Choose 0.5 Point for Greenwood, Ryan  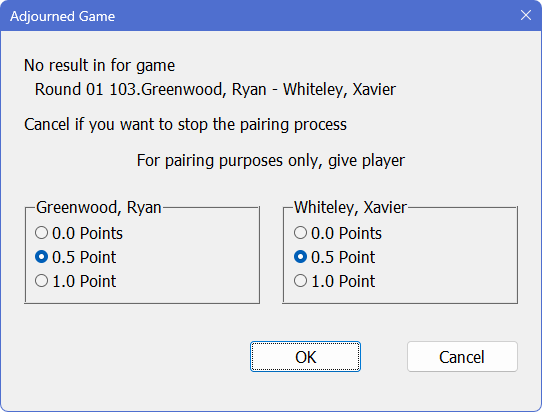point(75,257)
